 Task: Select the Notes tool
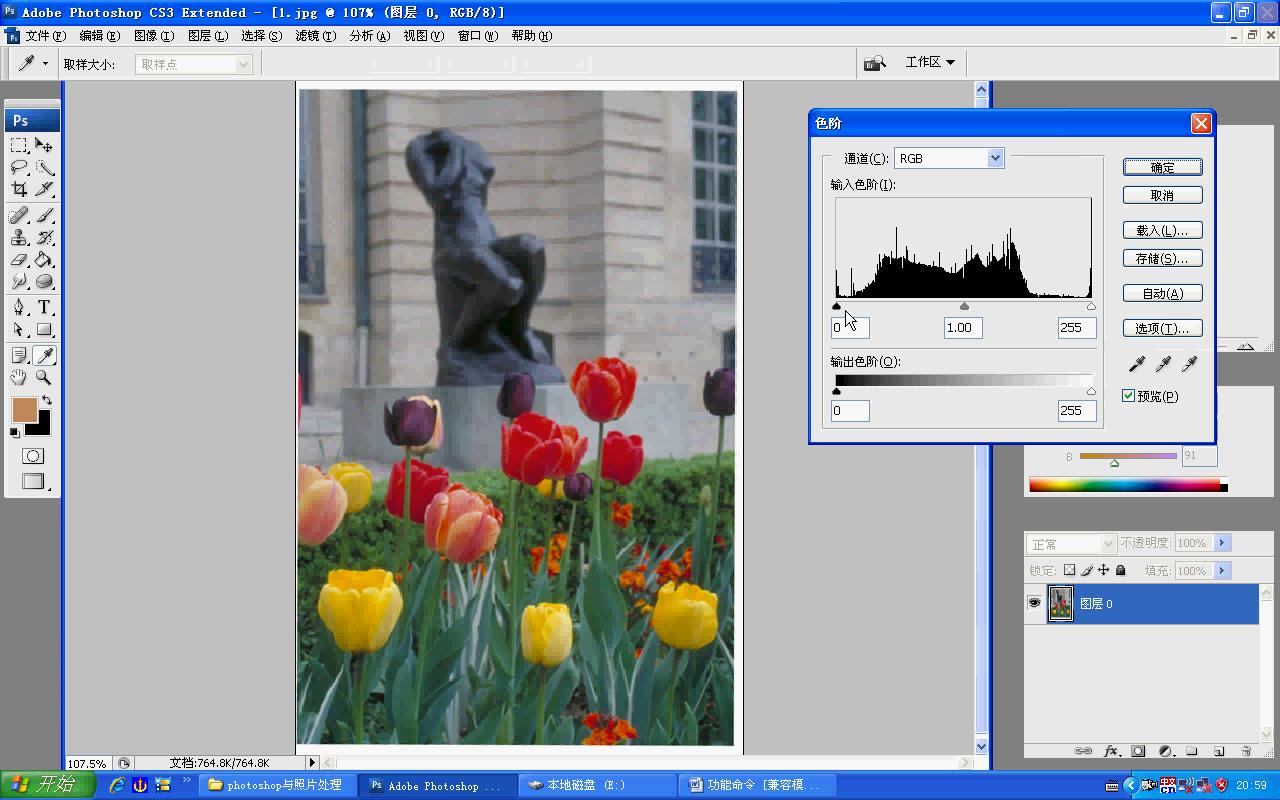click(x=19, y=355)
